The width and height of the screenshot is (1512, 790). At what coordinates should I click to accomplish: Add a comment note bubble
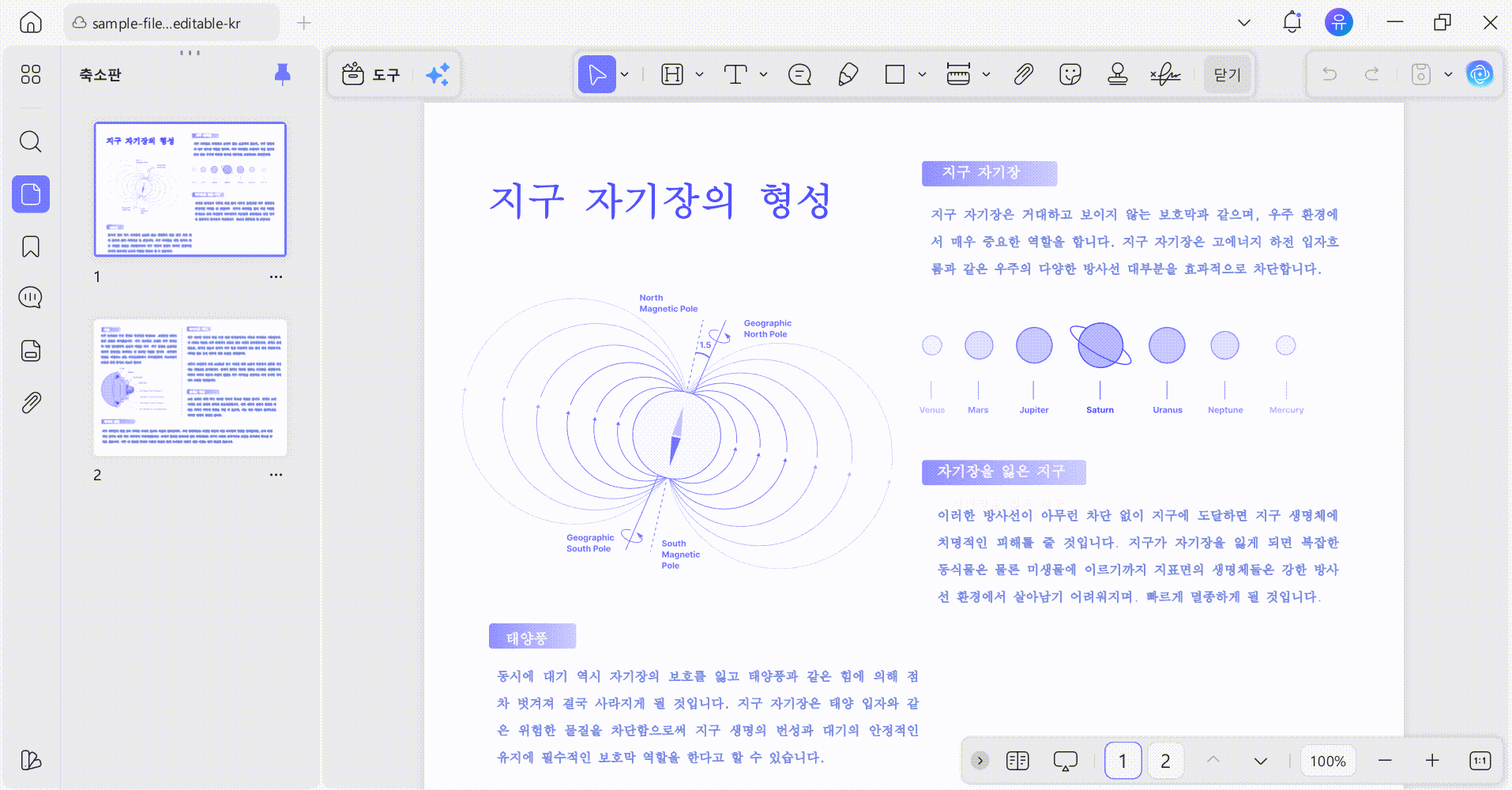point(799,74)
